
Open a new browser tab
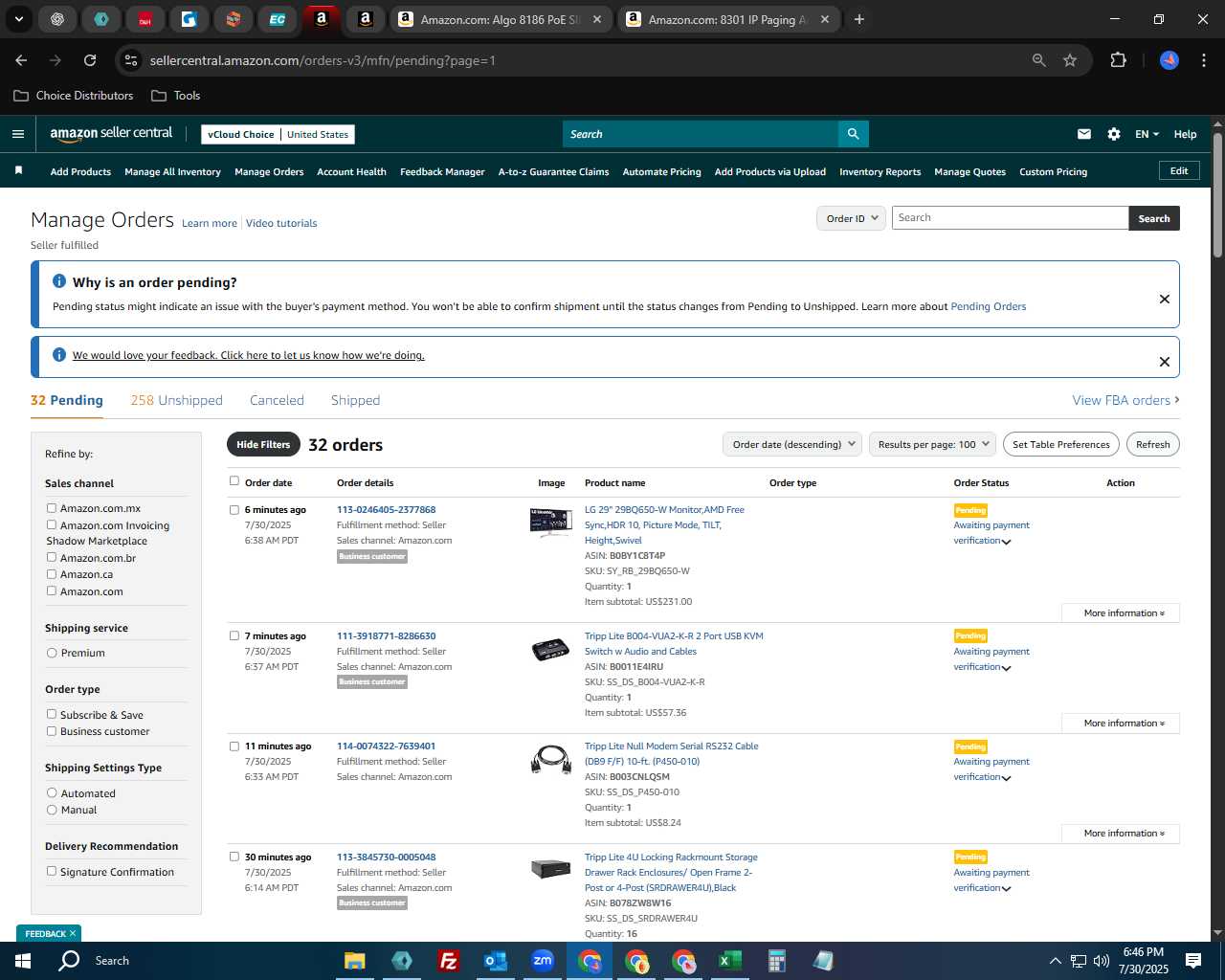(x=859, y=19)
